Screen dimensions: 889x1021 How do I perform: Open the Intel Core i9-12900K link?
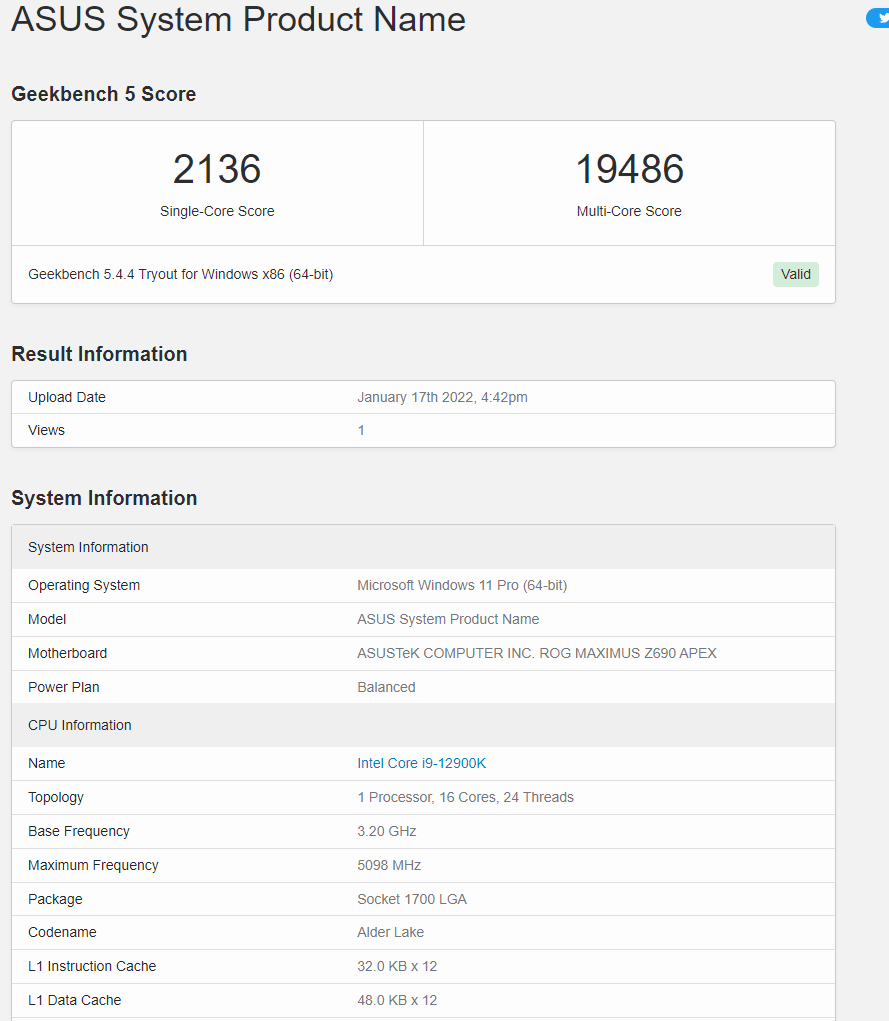point(421,763)
